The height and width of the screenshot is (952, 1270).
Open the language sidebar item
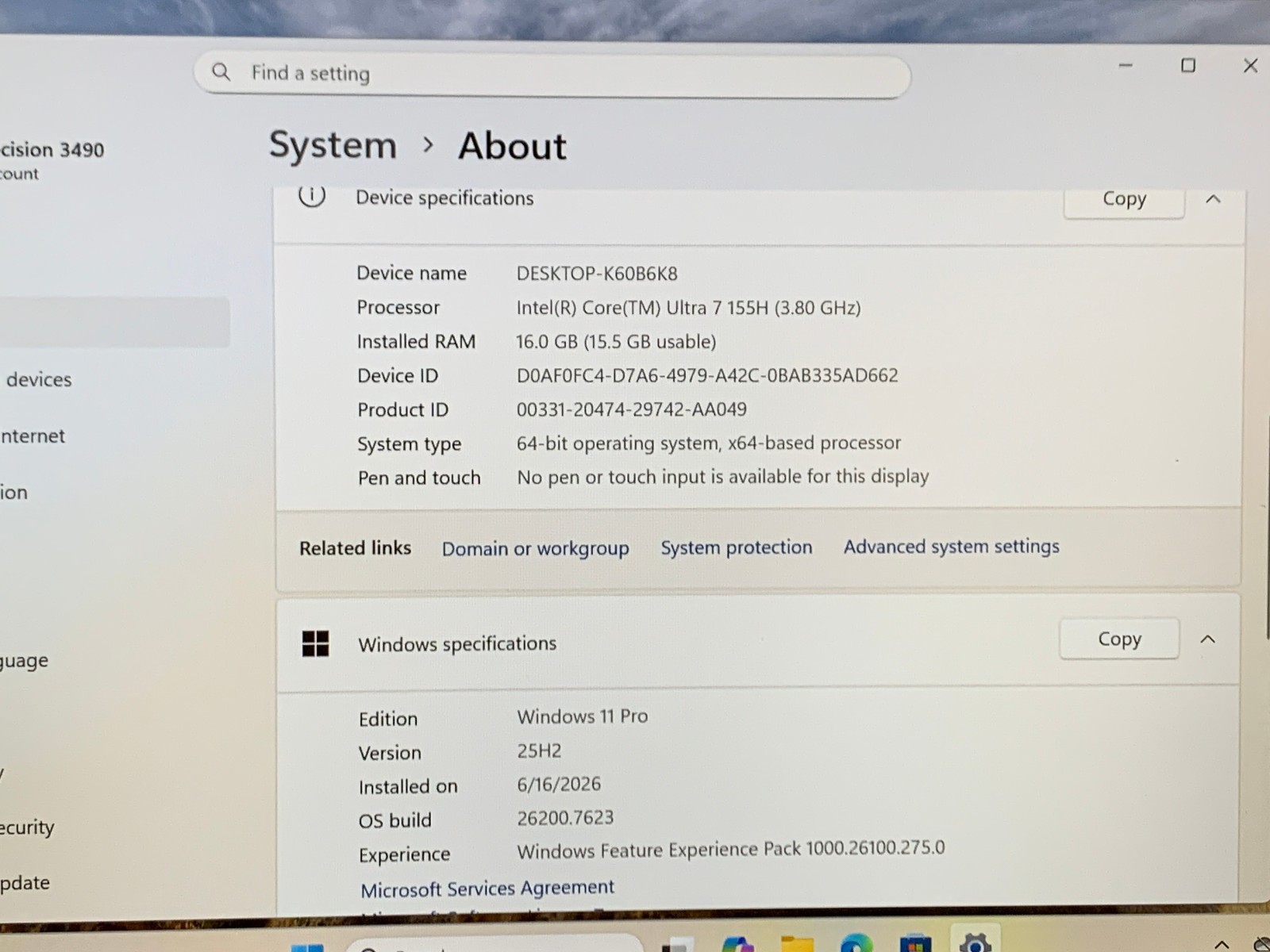tap(24, 661)
